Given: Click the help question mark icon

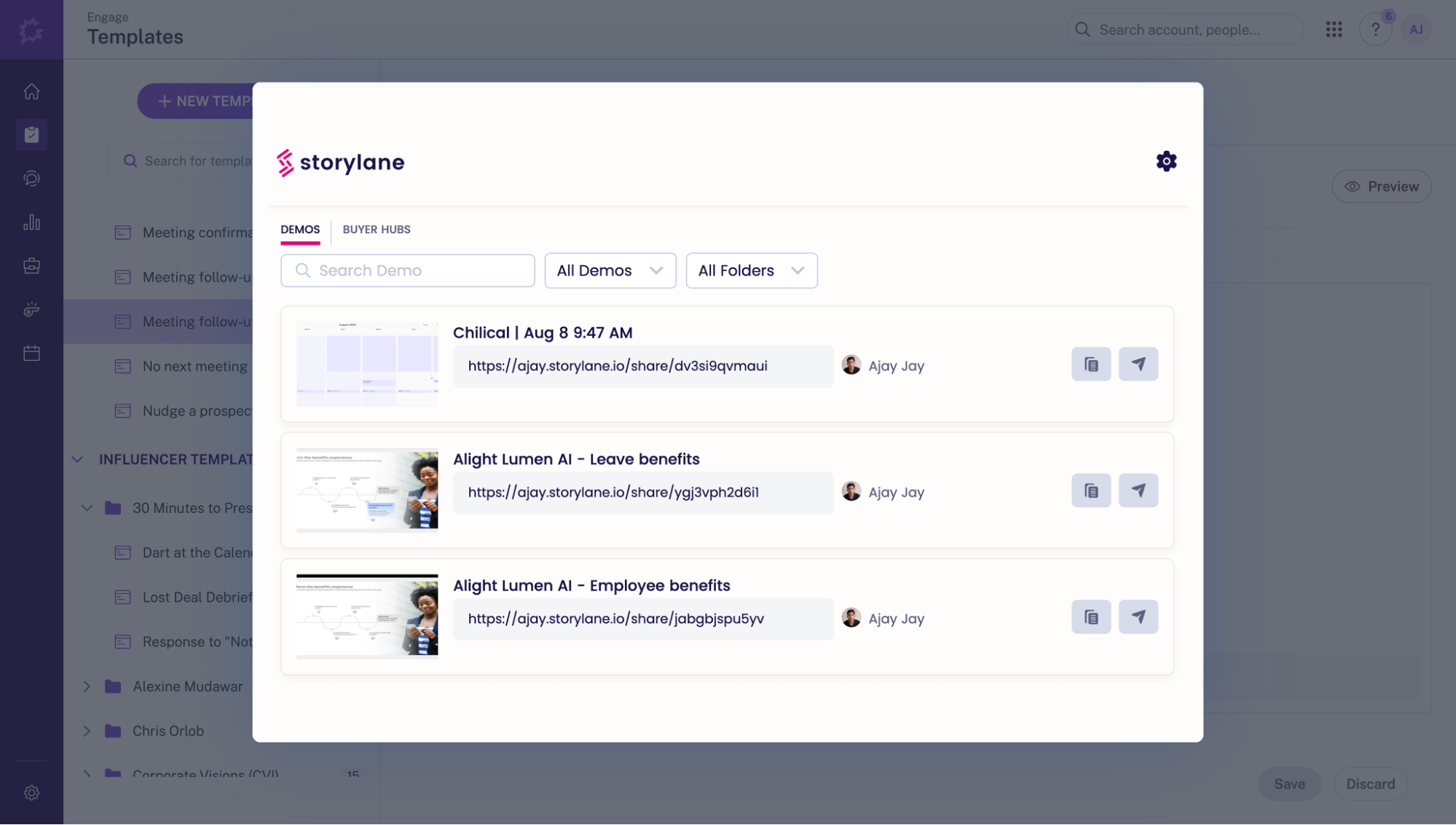Looking at the screenshot, I should click(x=1374, y=30).
